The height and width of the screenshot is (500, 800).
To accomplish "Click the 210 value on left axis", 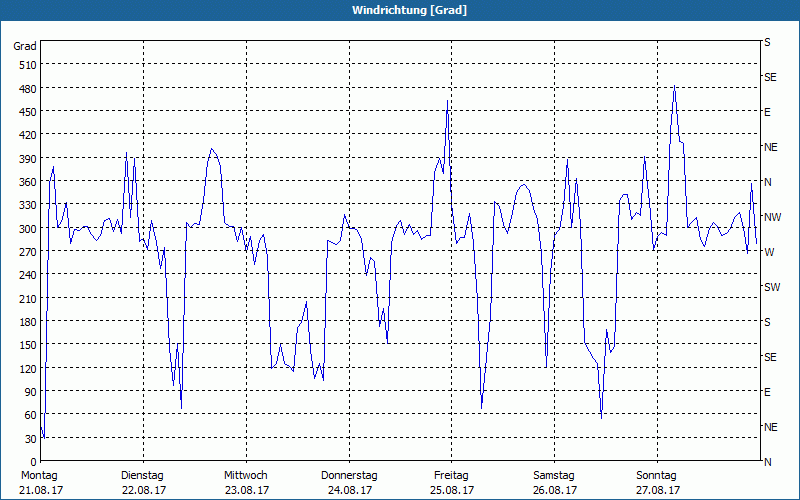I will [x=28, y=298].
